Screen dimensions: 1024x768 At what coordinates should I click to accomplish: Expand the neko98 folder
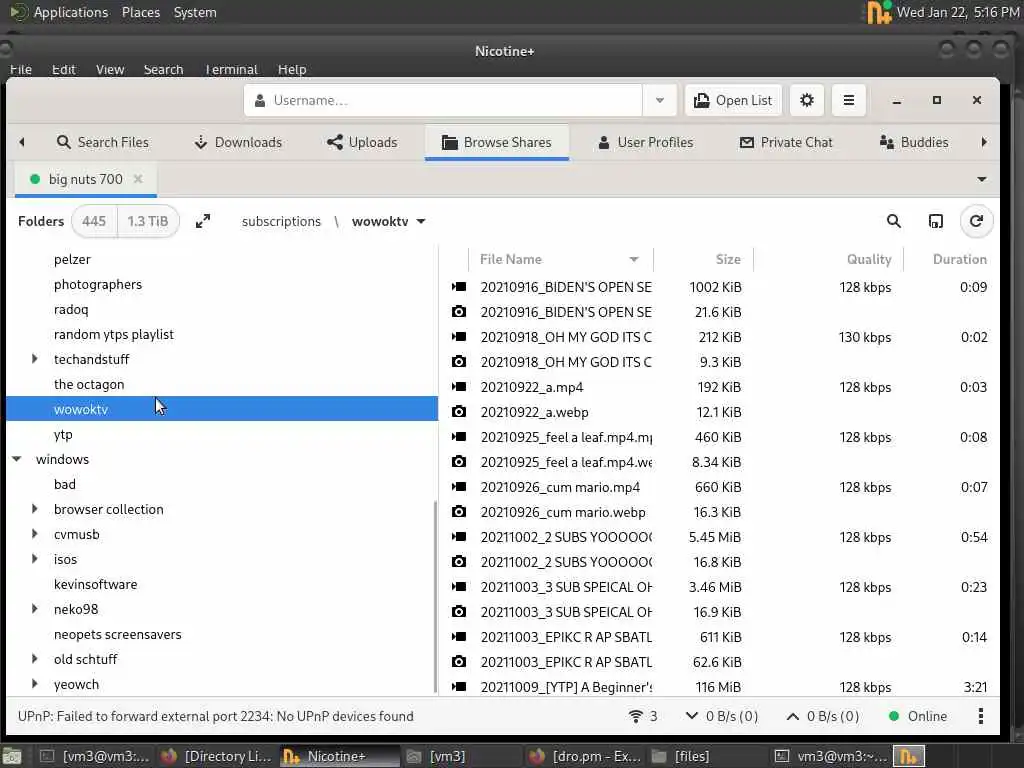(35, 609)
